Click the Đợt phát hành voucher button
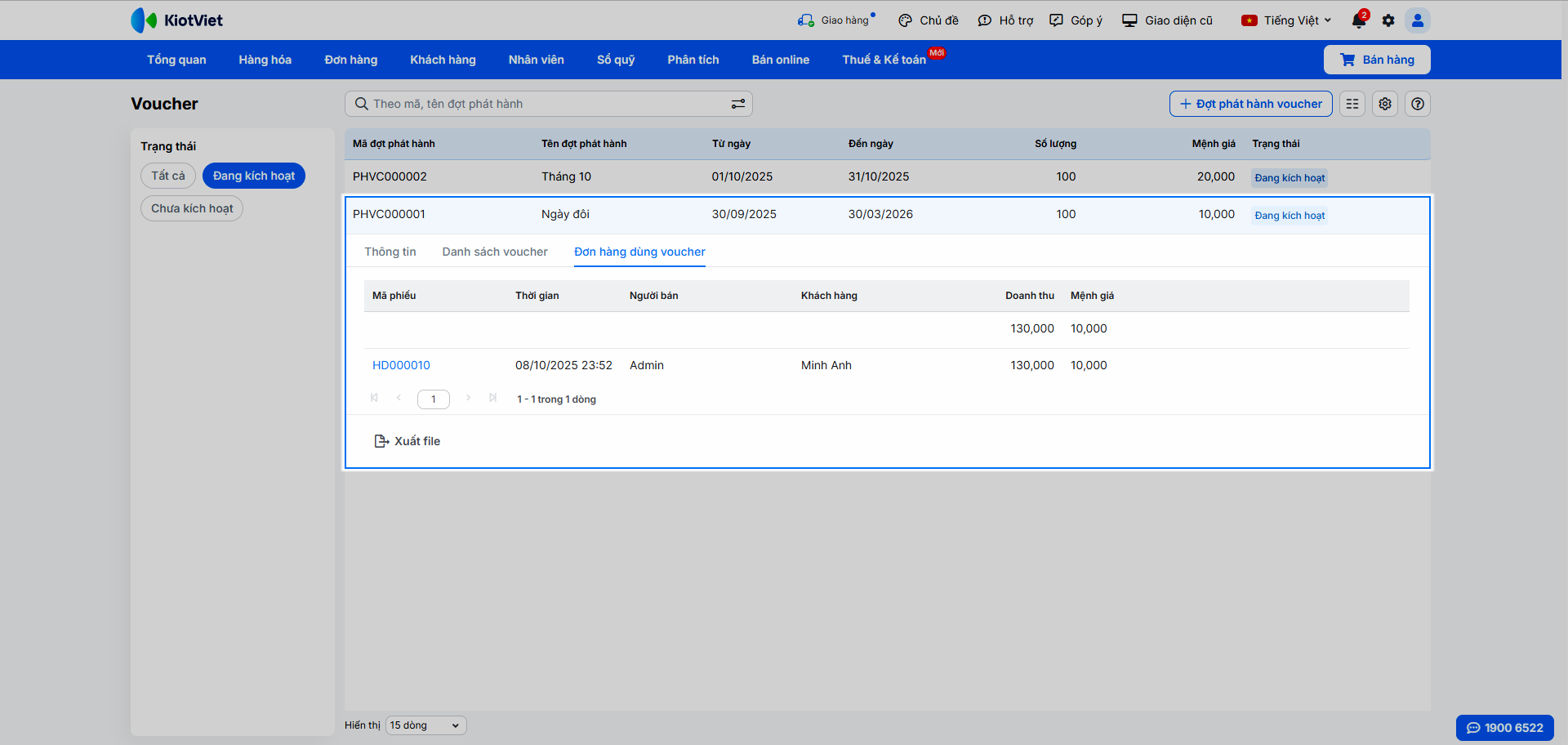 pyautogui.click(x=1250, y=104)
